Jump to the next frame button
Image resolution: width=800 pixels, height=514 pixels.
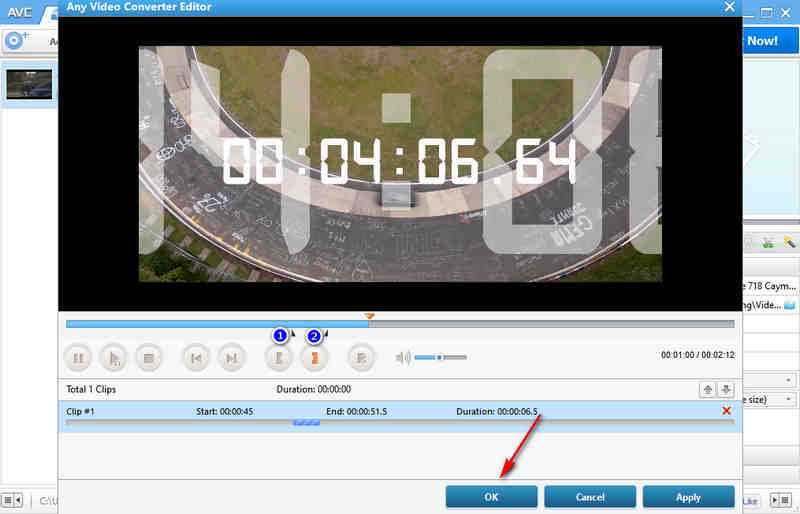231,358
